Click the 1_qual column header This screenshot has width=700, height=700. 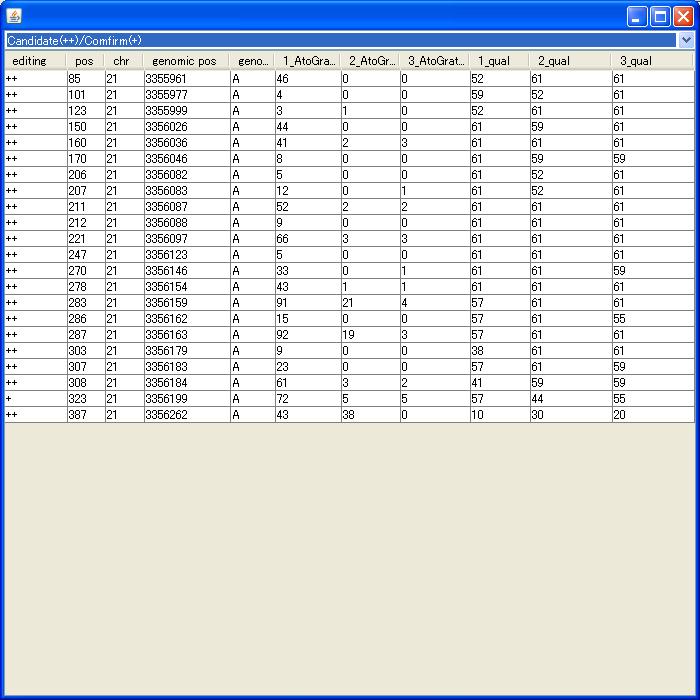[499, 61]
